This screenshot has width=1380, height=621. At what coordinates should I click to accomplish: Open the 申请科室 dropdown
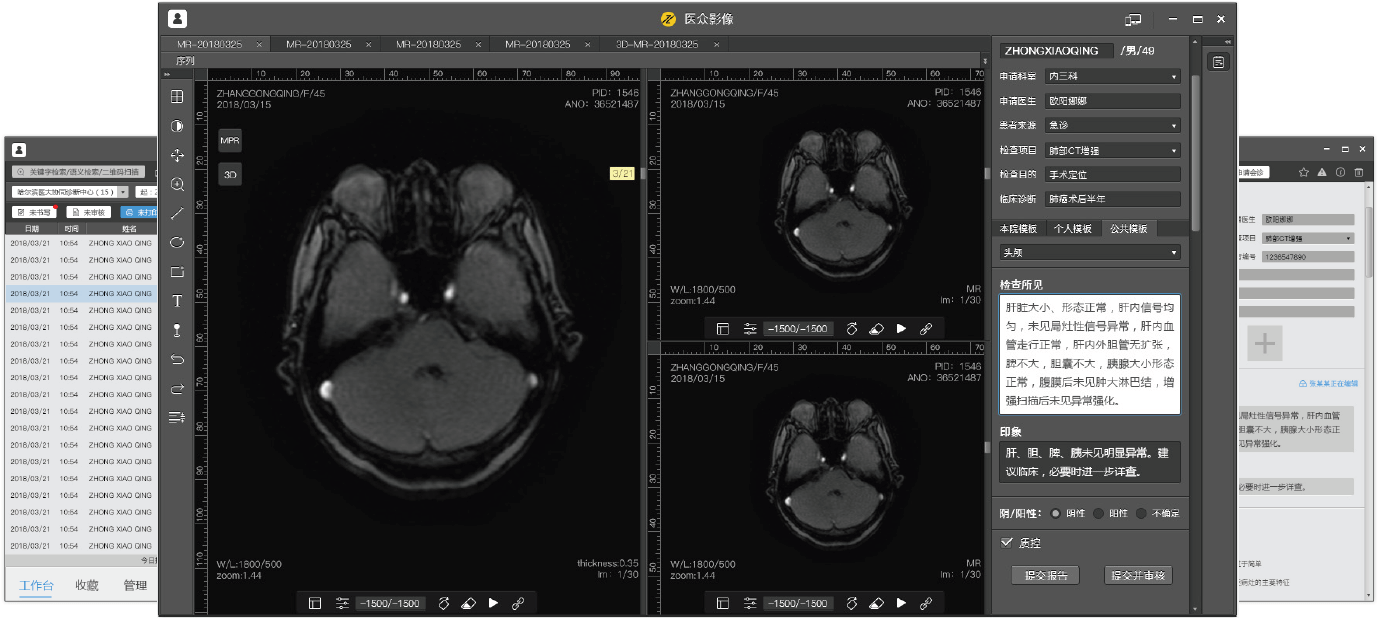point(1113,76)
